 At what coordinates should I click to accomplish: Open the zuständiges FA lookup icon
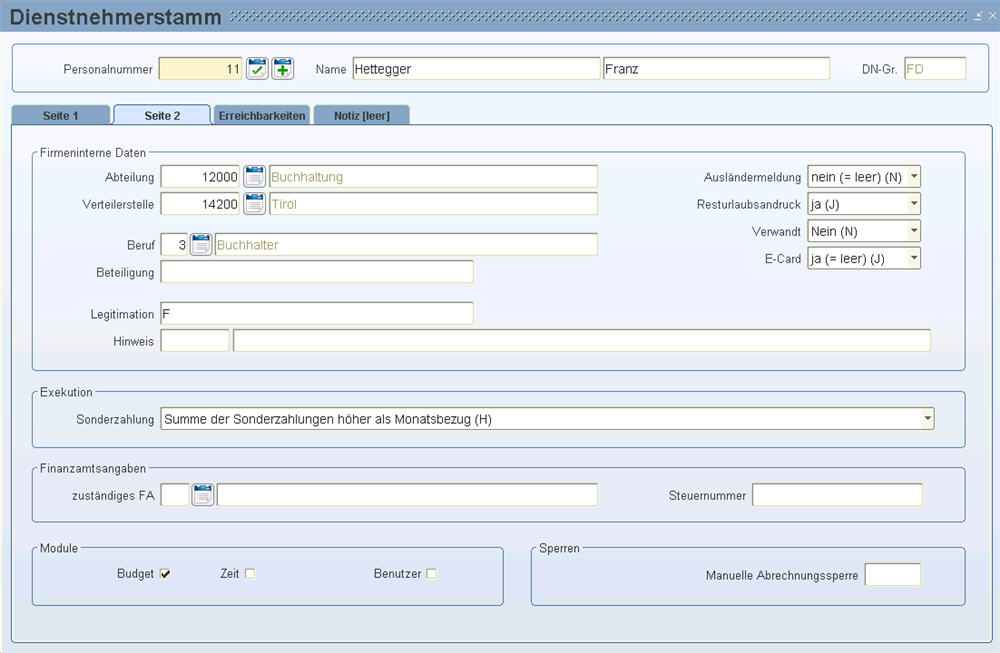(203, 495)
